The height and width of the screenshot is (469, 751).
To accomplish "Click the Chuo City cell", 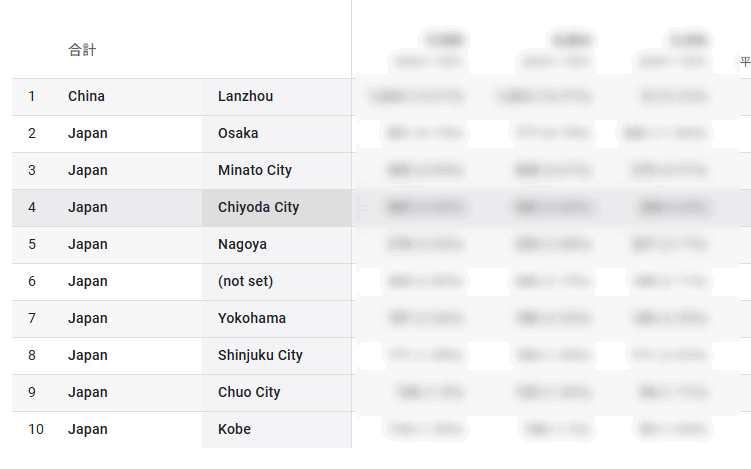I will [249, 393].
